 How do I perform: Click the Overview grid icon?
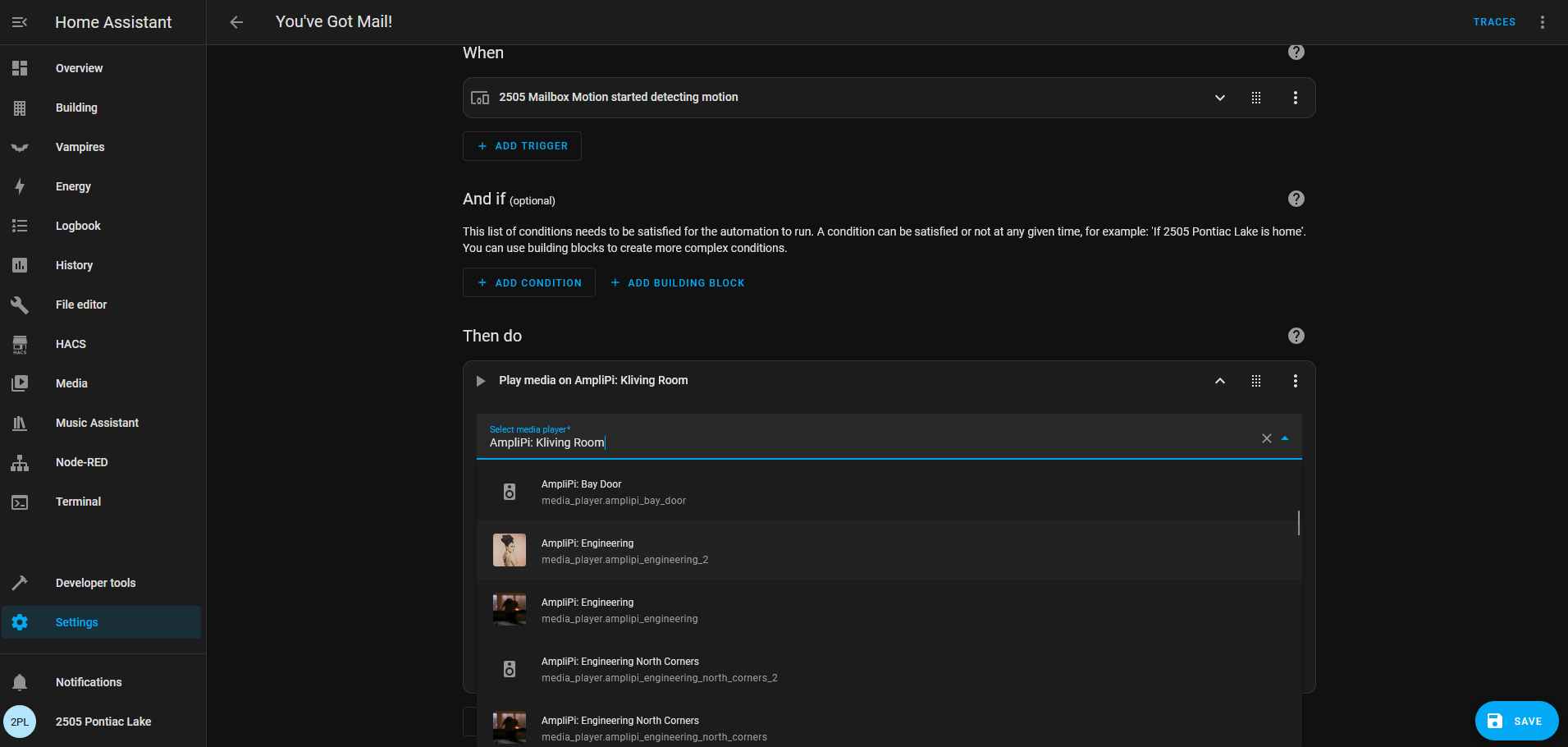pos(20,68)
